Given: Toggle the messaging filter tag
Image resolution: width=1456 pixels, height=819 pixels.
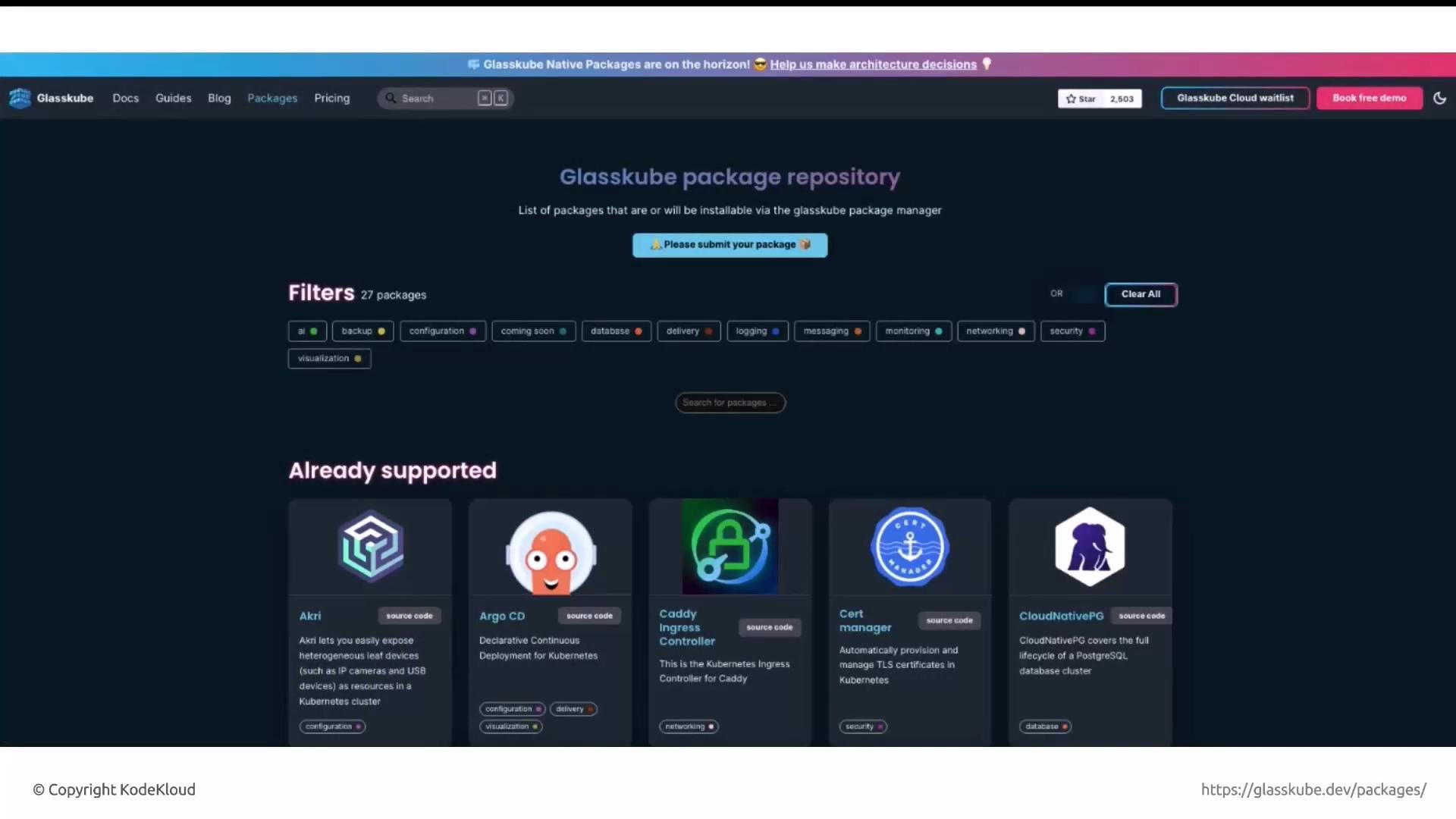Looking at the screenshot, I should click(832, 331).
